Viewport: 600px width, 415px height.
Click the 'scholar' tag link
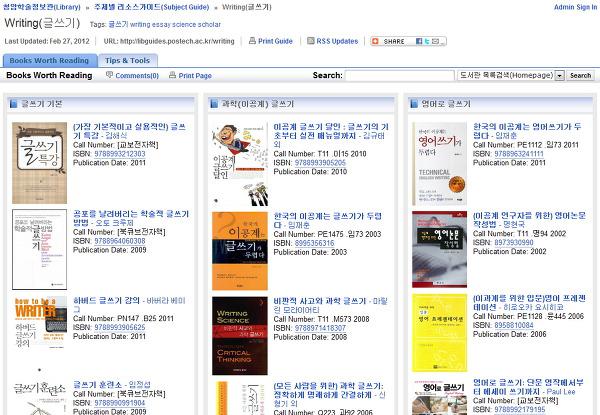coord(209,24)
